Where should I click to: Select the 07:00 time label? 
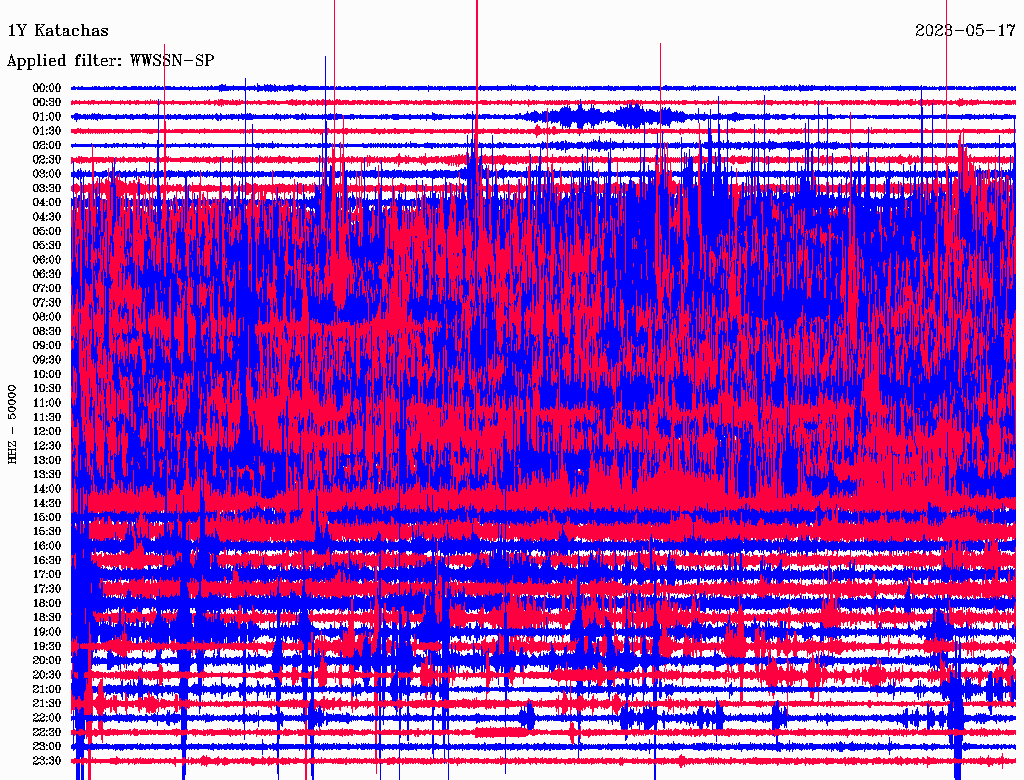47,288
